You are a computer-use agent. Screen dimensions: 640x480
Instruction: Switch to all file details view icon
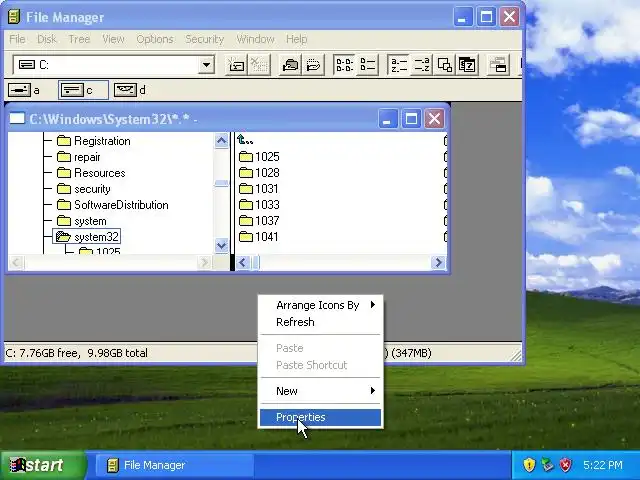click(x=367, y=65)
